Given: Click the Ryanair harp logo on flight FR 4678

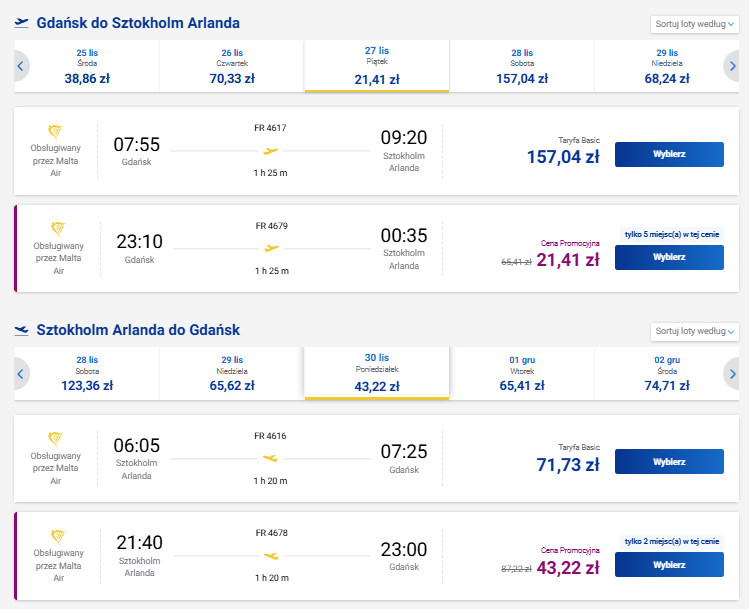Looking at the screenshot, I should 58,536.
